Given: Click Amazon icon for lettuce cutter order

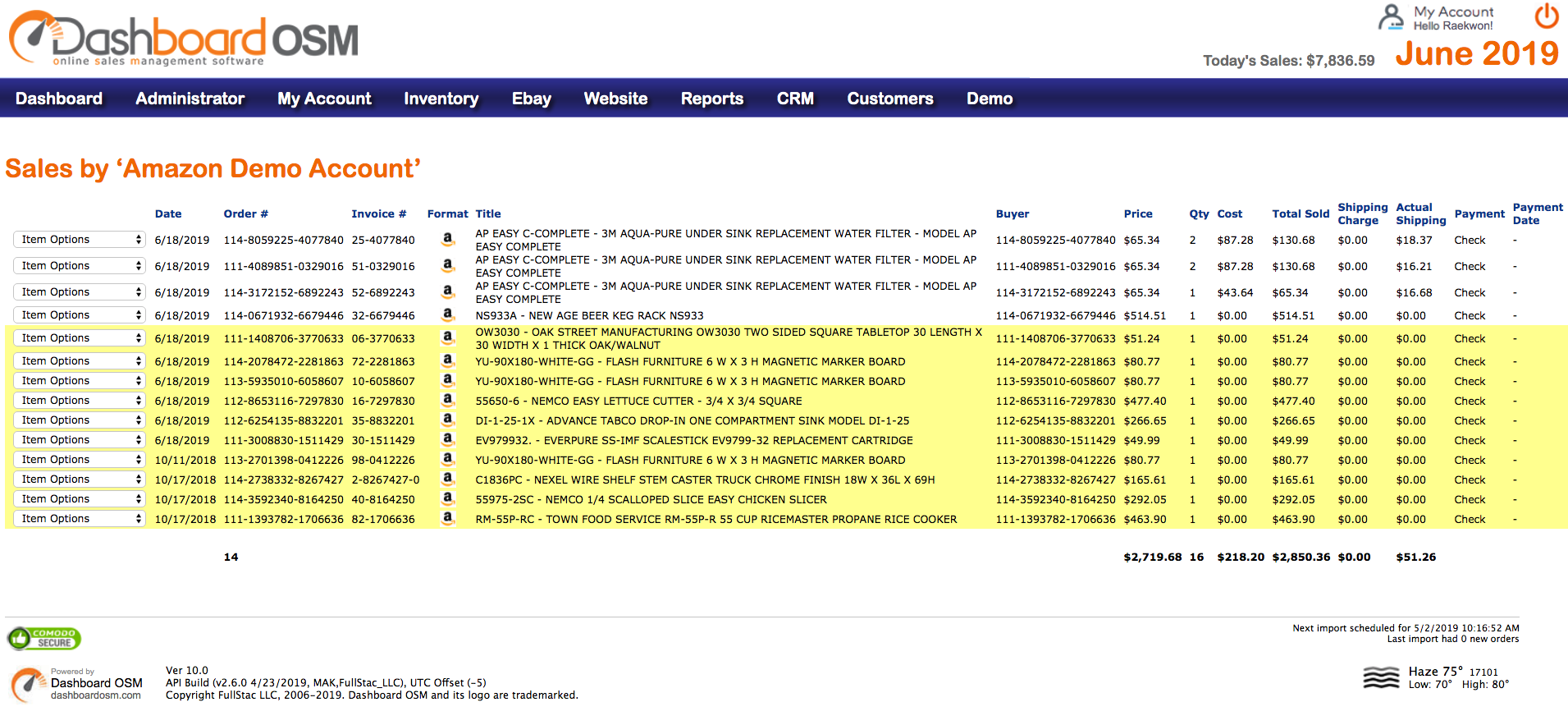Looking at the screenshot, I should [x=448, y=400].
